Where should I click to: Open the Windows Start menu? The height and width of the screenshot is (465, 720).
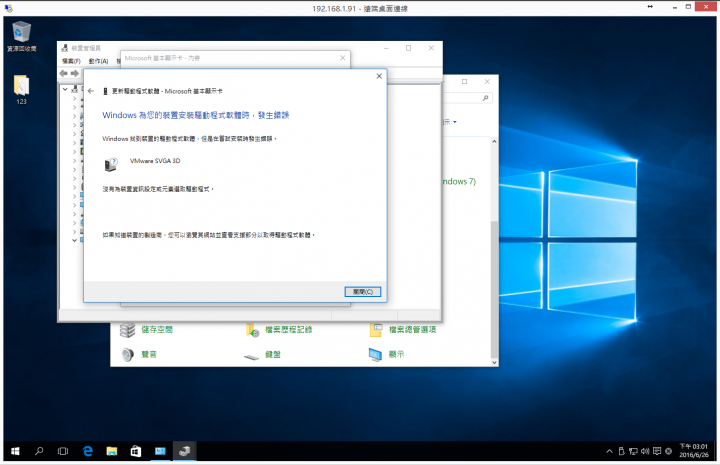[x=15, y=451]
